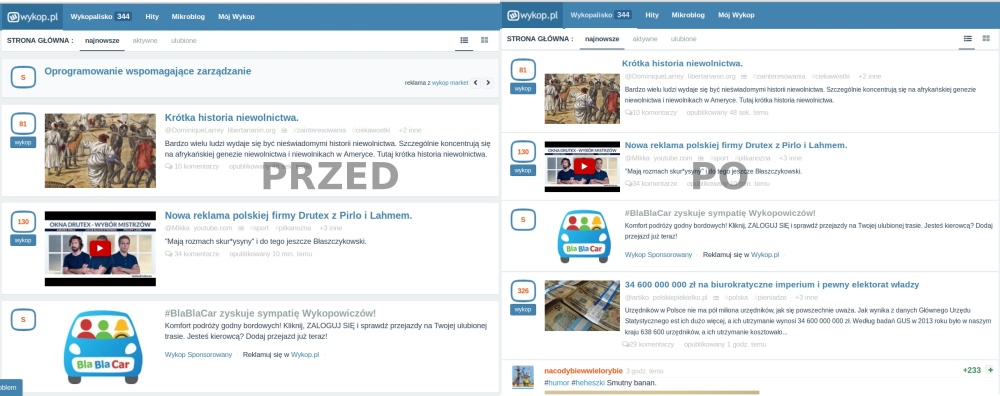Open @DominiqueLarrey profile in PO screenshot
This screenshot has width=1000, height=396.
[x=654, y=77]
